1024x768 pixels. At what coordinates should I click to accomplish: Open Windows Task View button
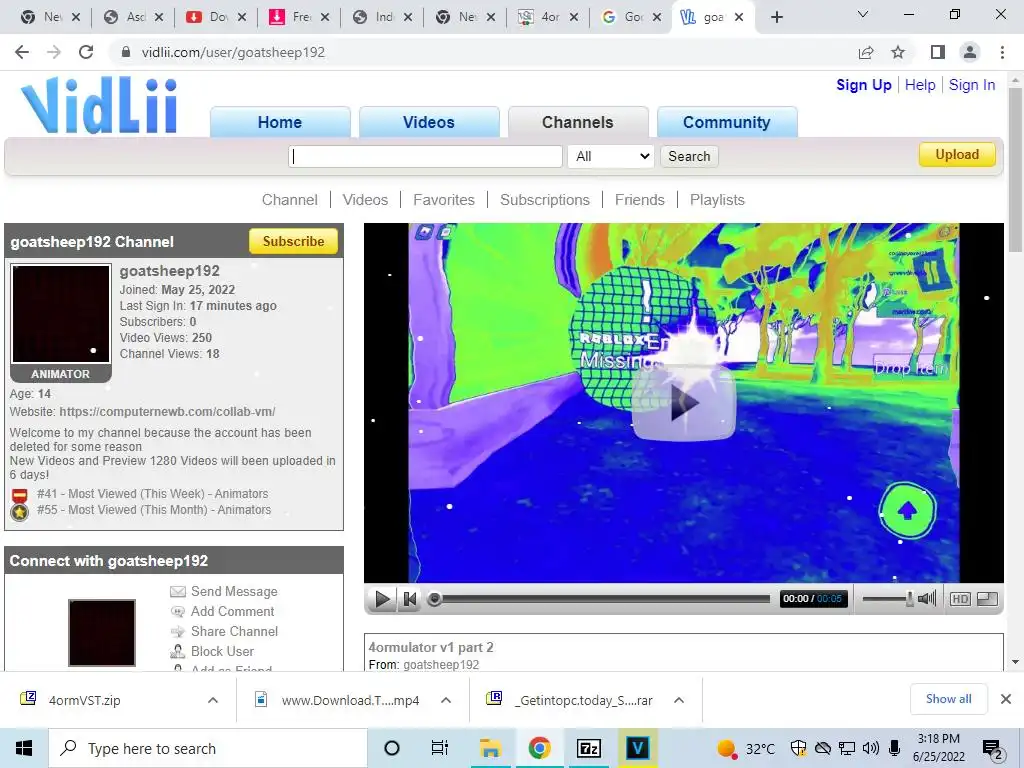pyautogui.click(x=440, y=748)
